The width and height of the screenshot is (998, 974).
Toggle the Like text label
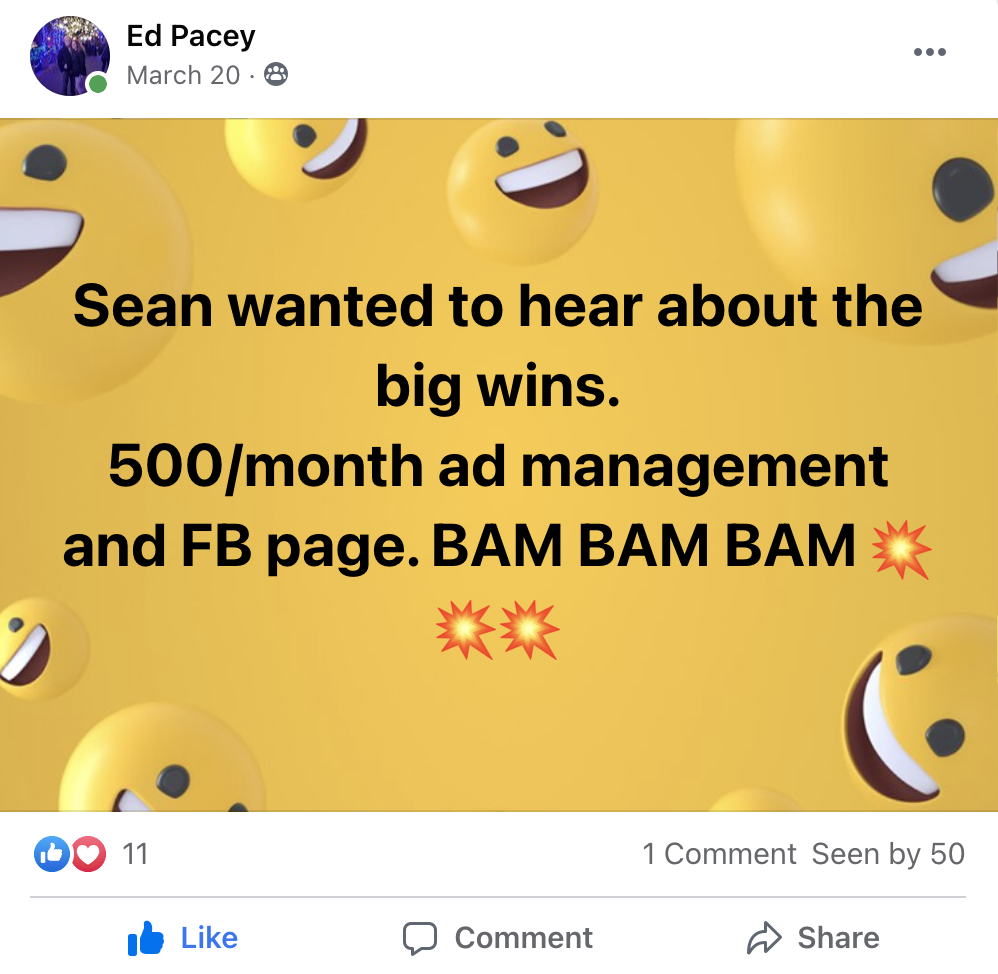pos(209,938)
